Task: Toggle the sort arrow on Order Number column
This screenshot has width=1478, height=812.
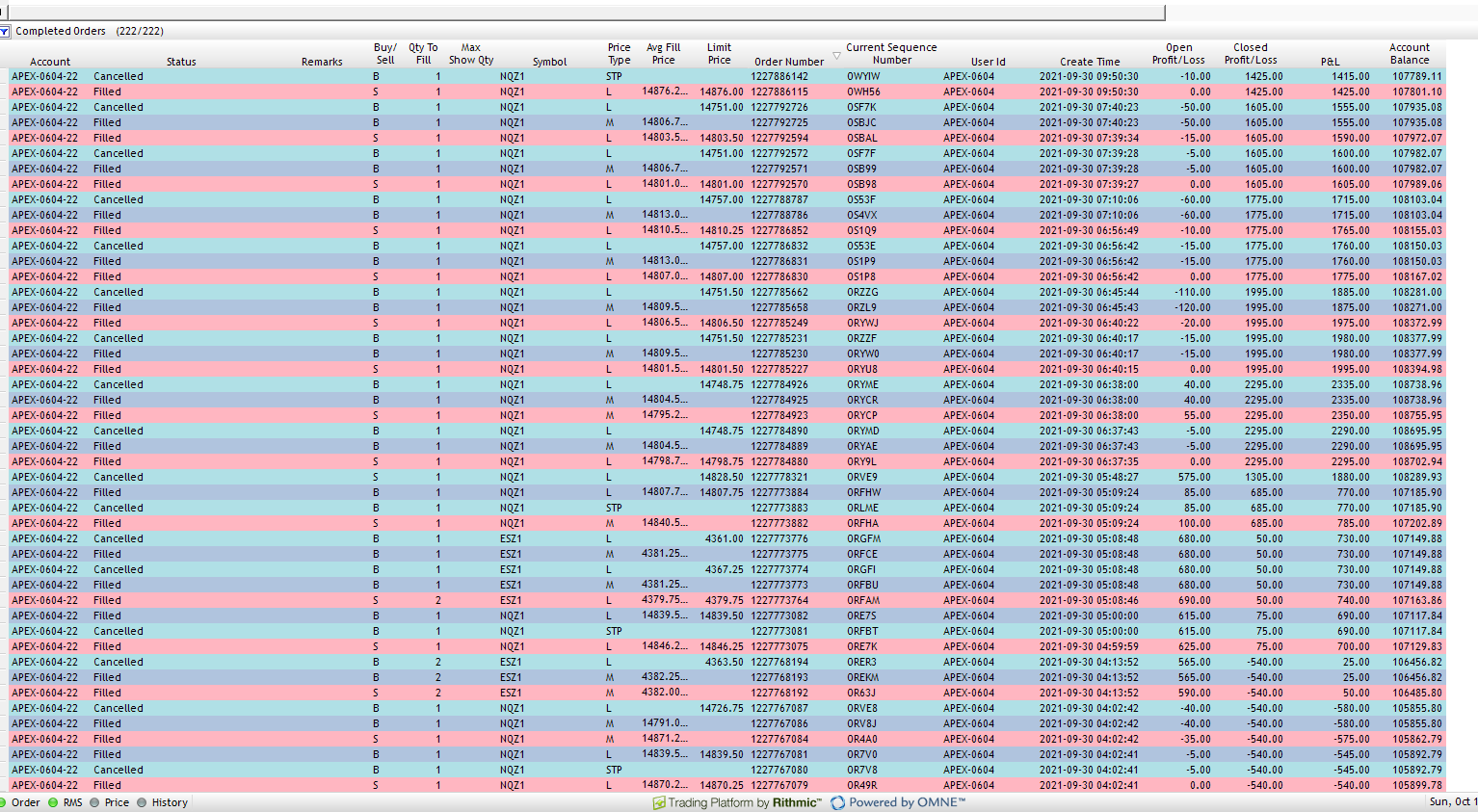Action: point(836,56)
